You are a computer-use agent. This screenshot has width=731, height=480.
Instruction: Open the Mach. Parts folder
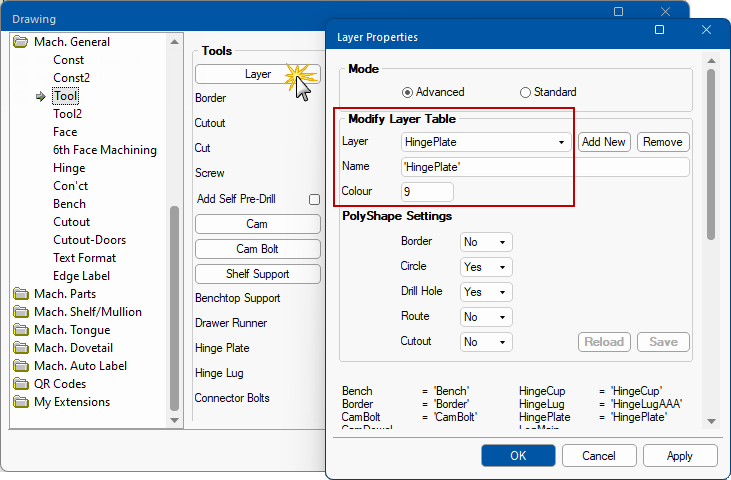[66, 294]
